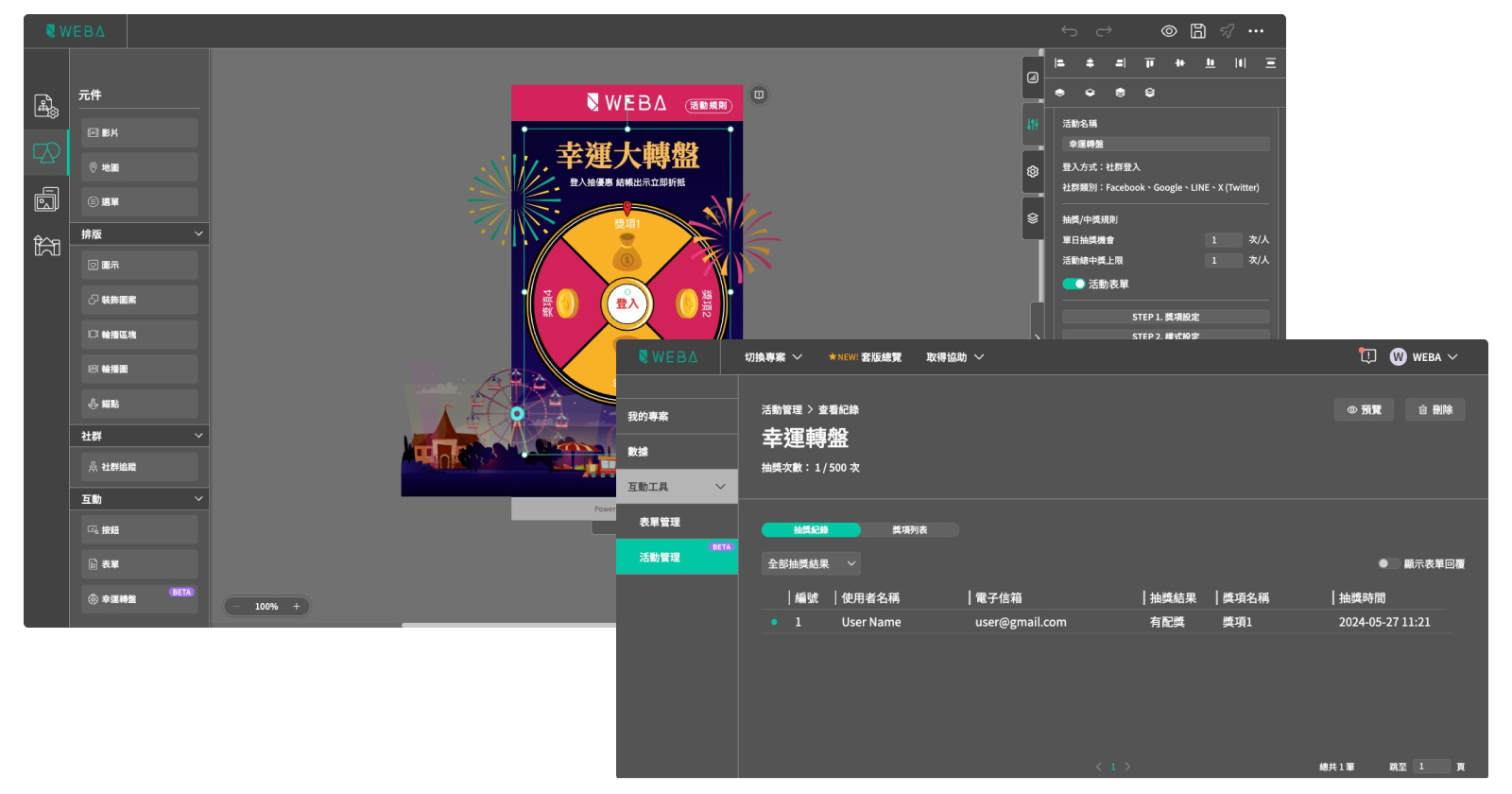Click the eye preview icon in top bar
Screen dimensions: 1512x794
coord(1169,31)
